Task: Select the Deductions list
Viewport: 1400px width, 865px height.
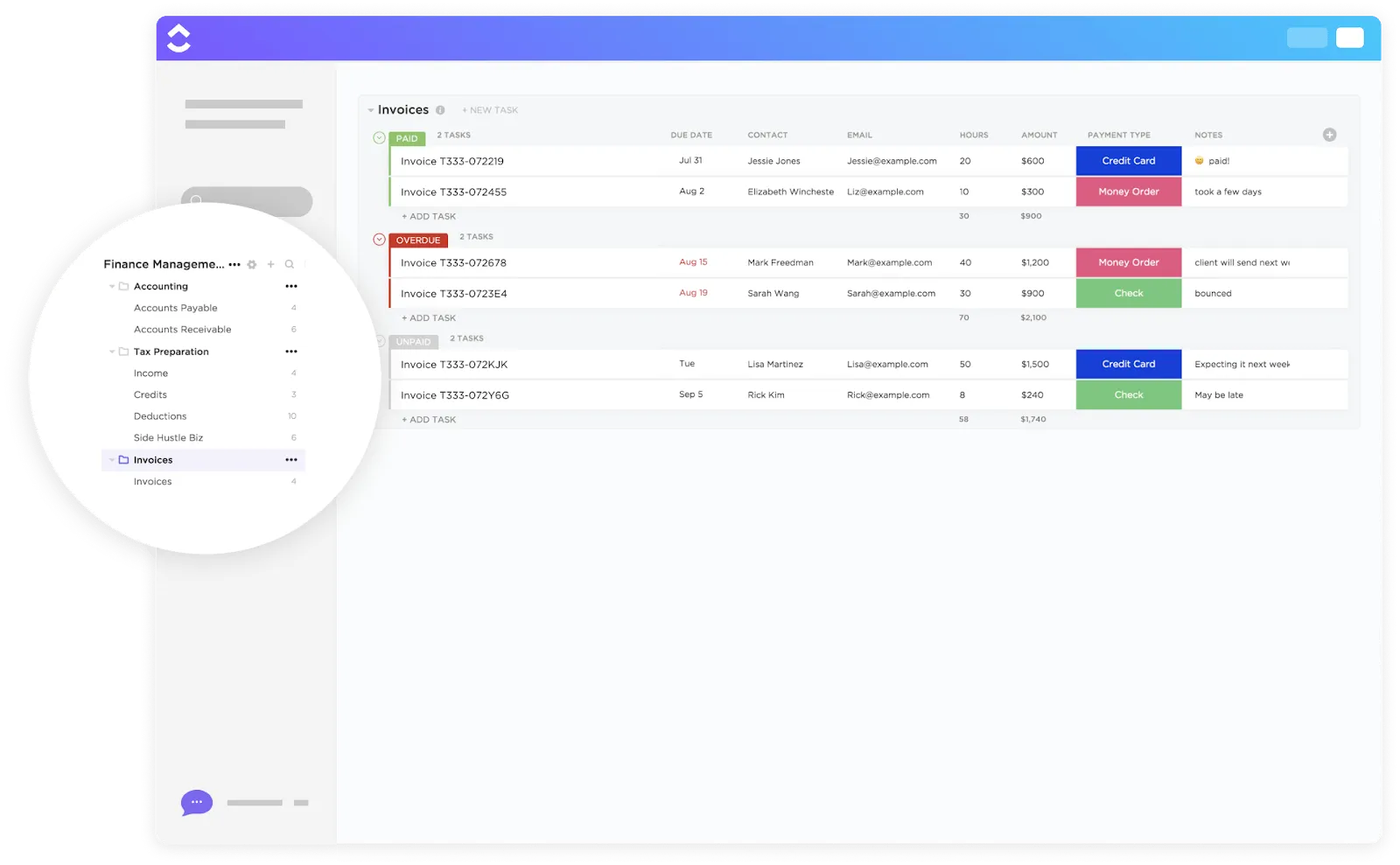Action: (160, 416)
